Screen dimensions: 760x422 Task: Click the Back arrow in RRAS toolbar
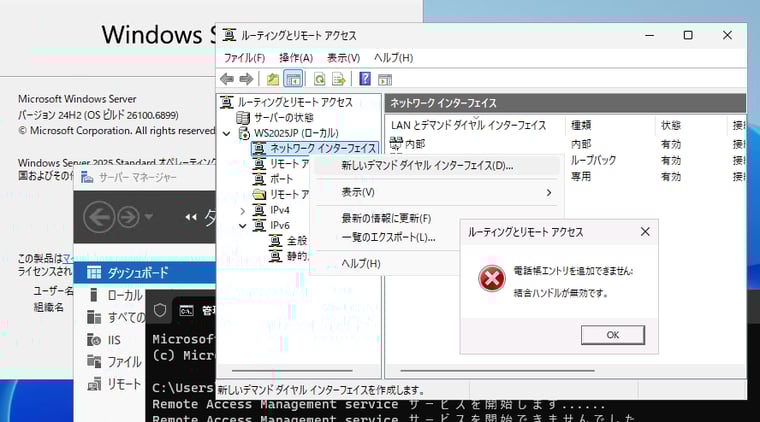[227, 79]
